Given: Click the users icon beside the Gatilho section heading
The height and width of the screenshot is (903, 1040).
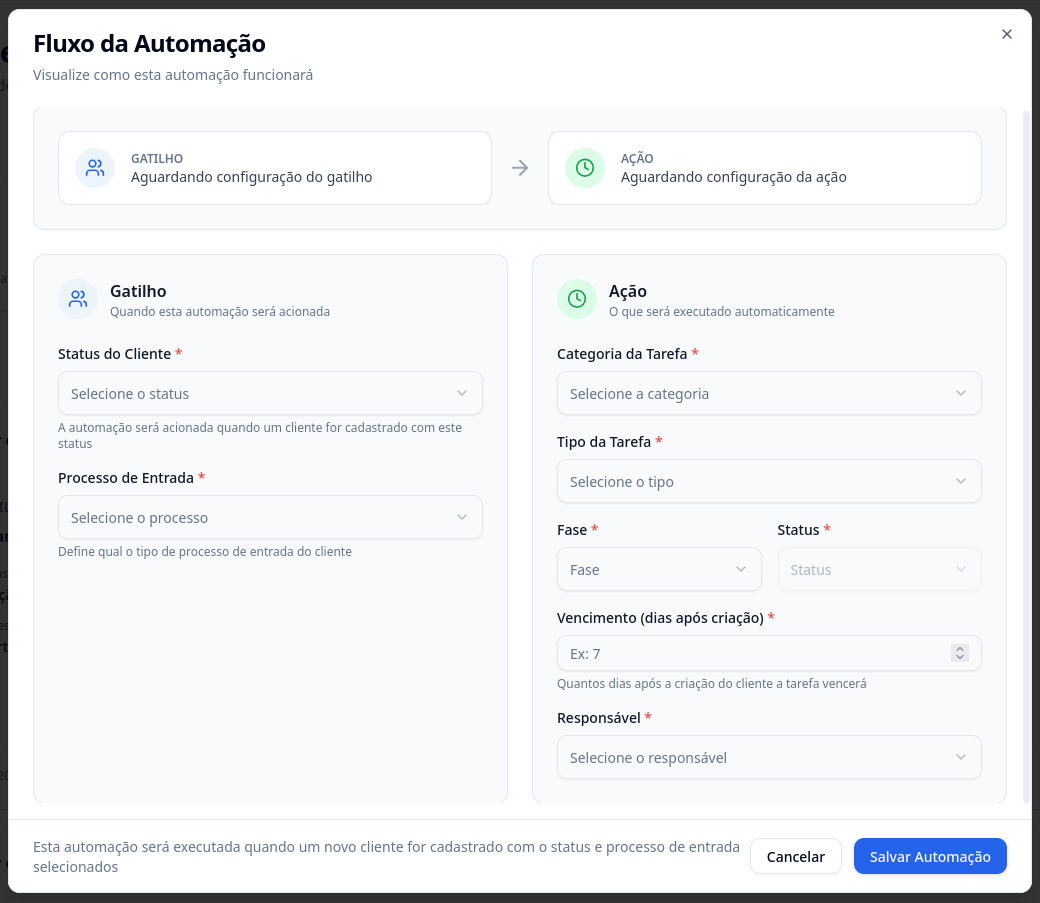Looking at the screenshot, I should (78, 299).
